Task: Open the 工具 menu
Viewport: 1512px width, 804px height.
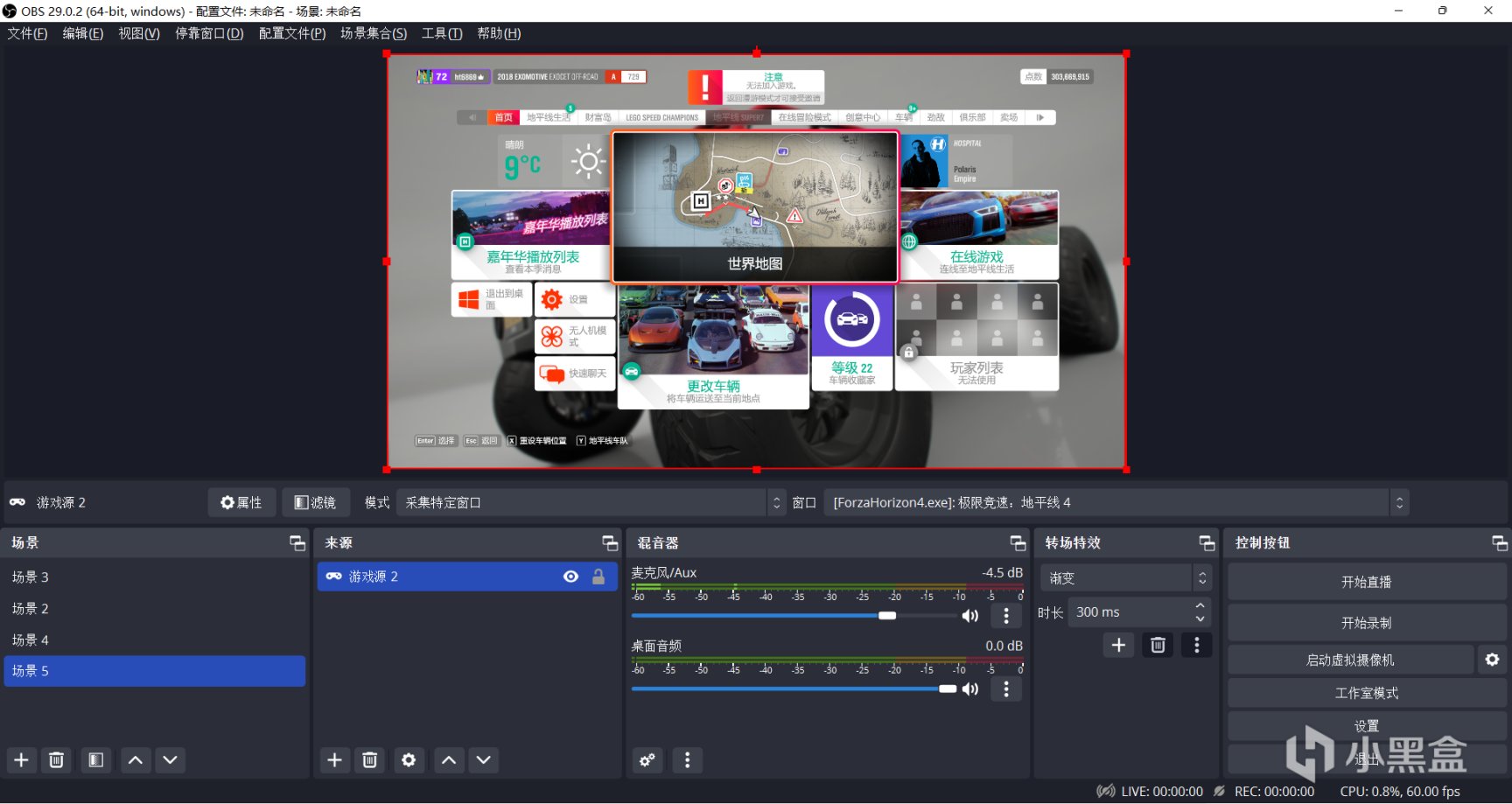Action: (442, 33)
